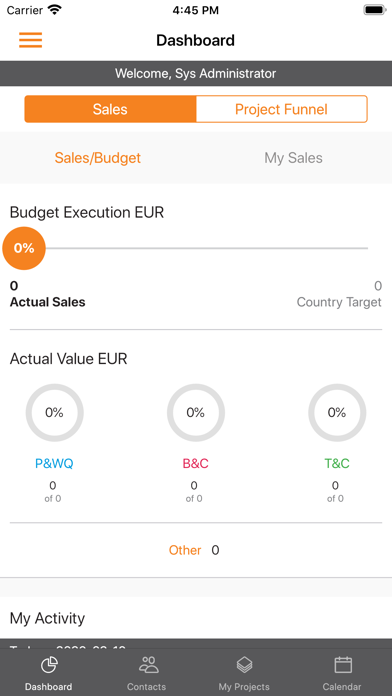
Task: Select the Sales/Budget tab
Action: click(98, 158)
